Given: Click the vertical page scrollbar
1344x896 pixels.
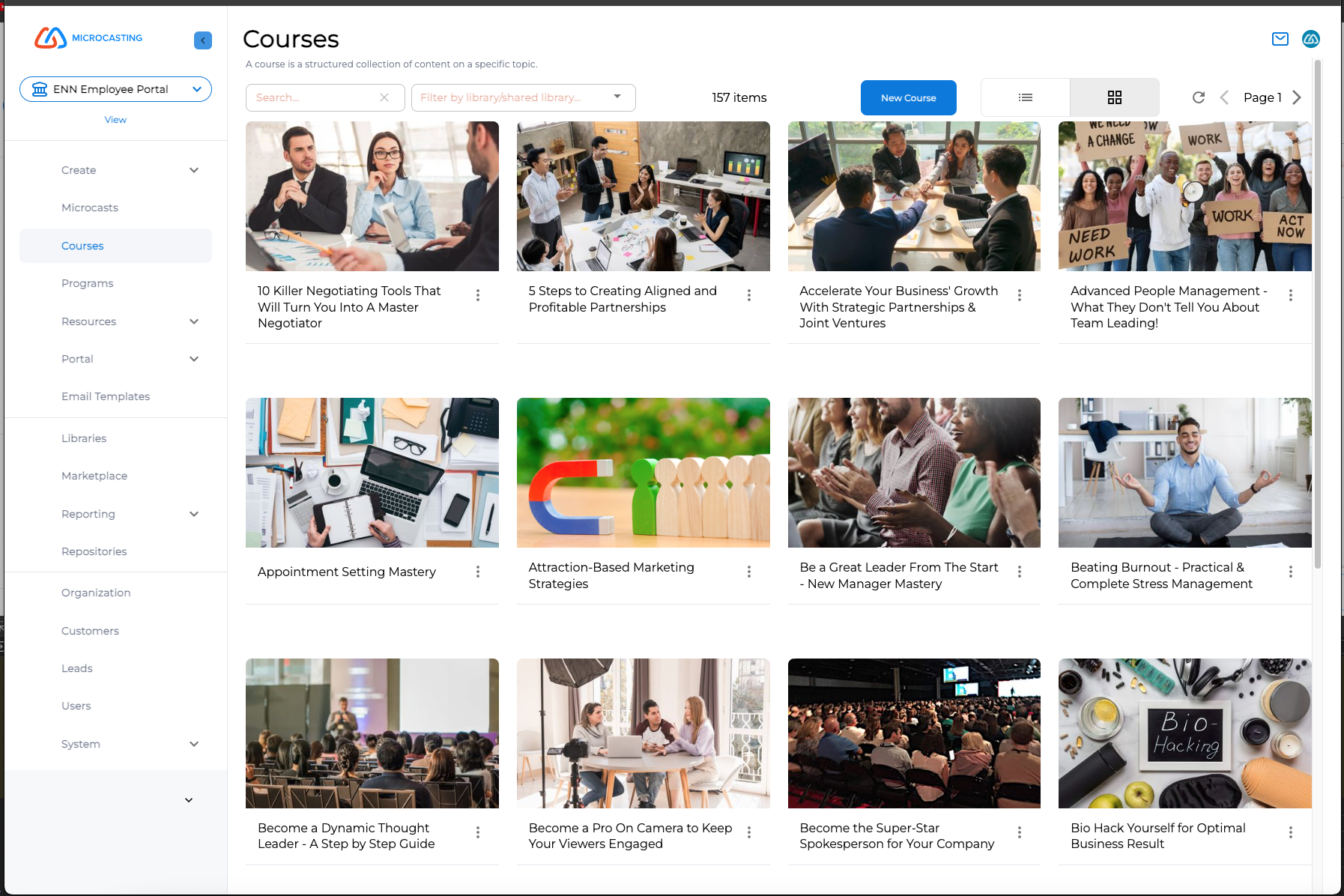Looking at the screenshot, I should tap(1318, 315).
